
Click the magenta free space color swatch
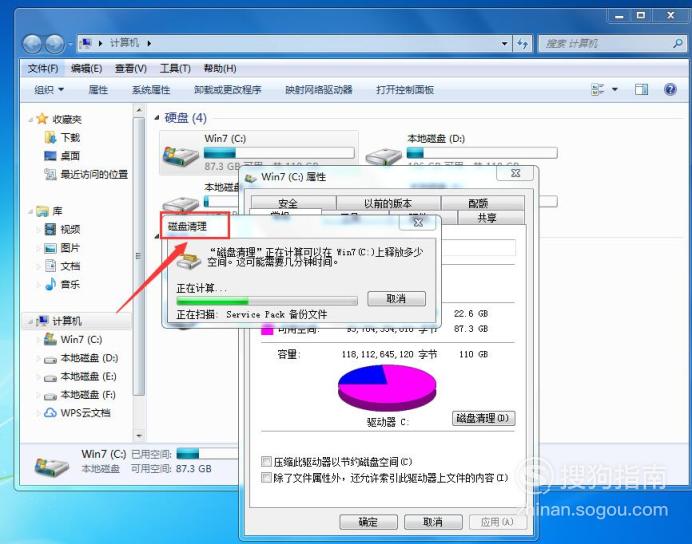click(x=267, y=329)
